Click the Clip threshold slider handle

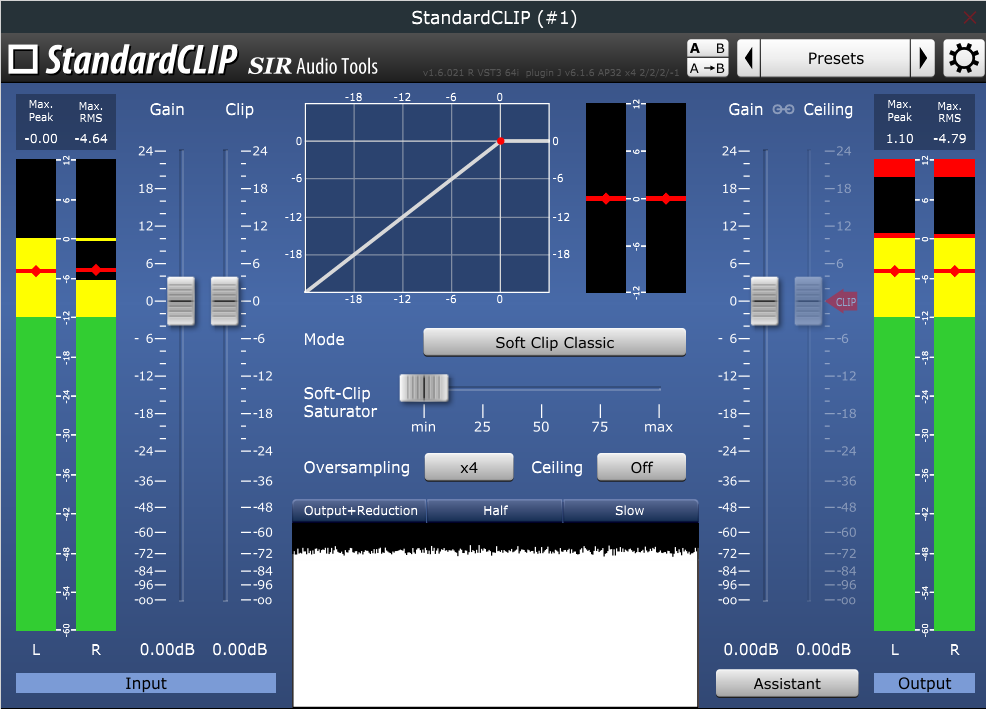(x=224, y=301)
